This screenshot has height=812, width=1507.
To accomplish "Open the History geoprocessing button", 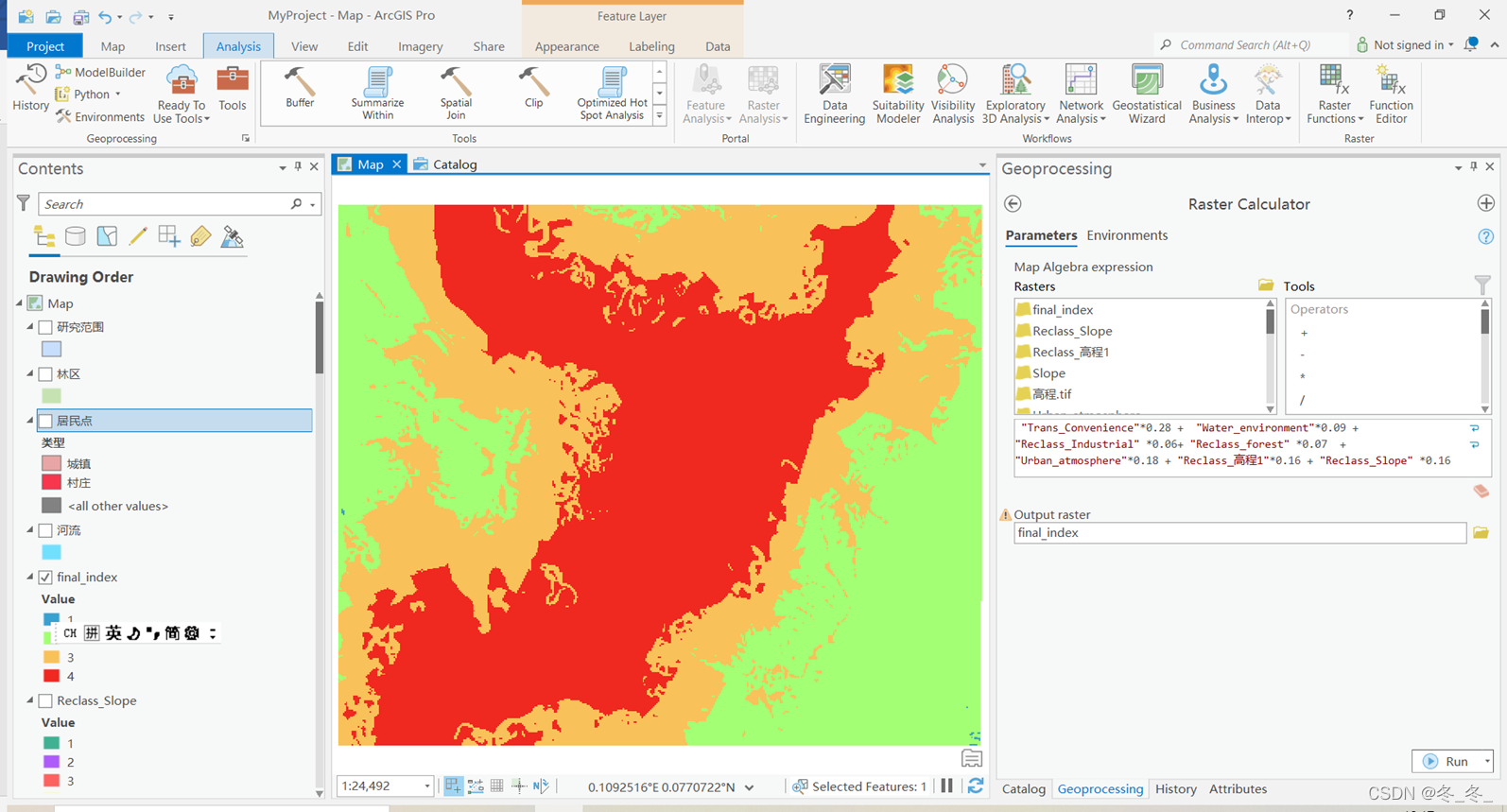I will pyautogui.click(x=30, y=88).
